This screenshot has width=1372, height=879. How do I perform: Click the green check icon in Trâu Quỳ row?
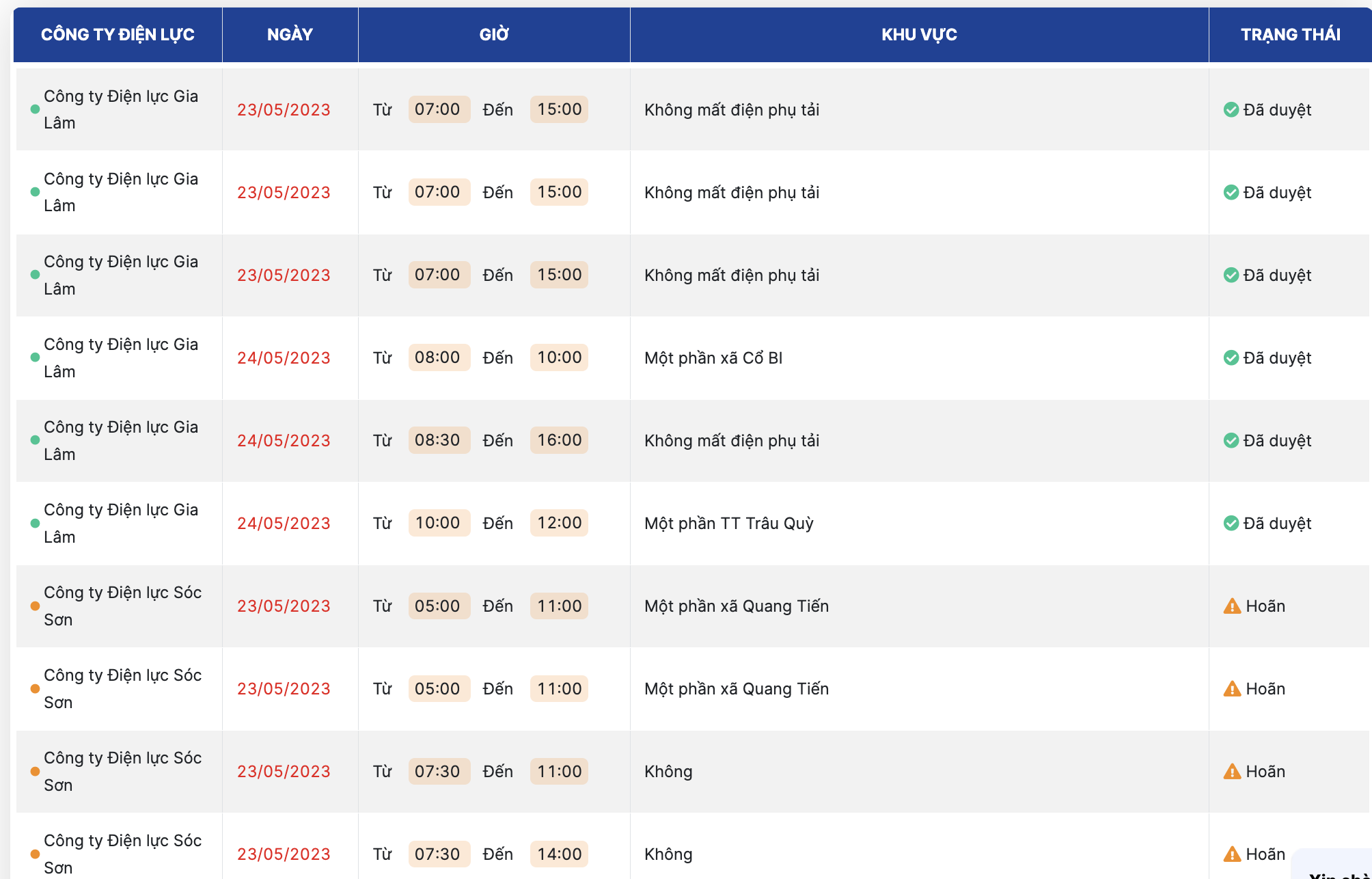pos(1231,523)
